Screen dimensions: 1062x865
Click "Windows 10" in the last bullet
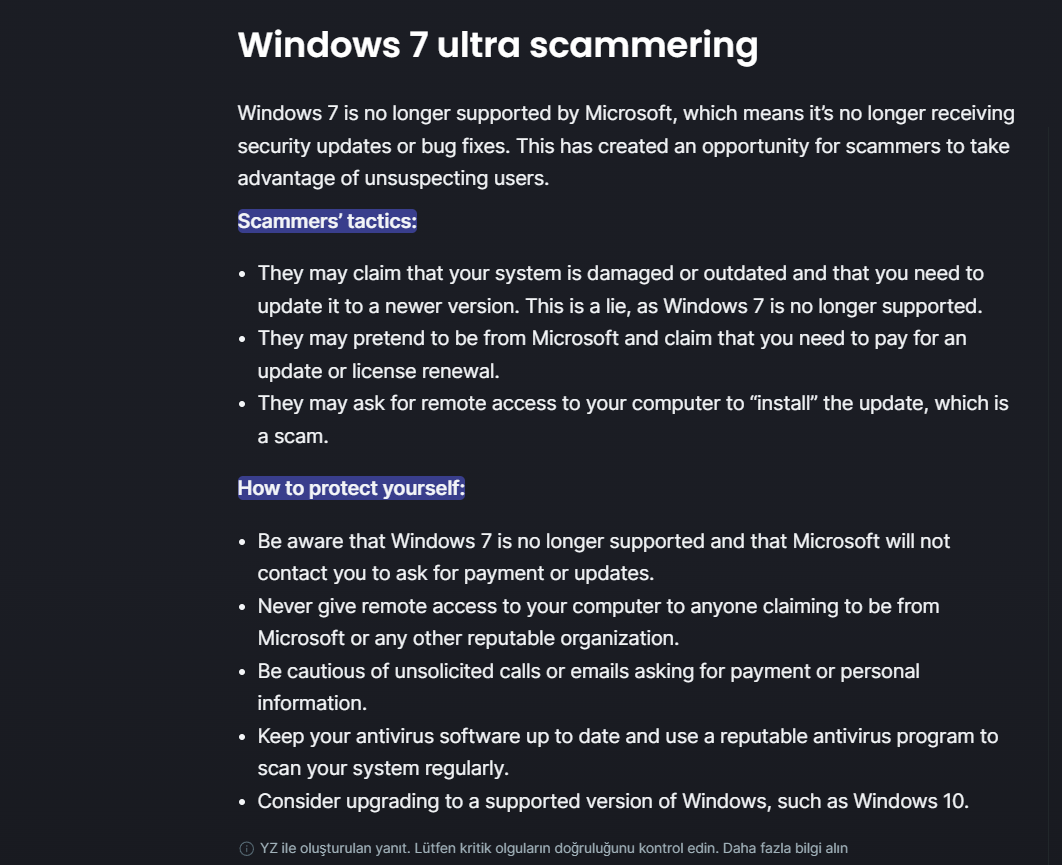coord(909,801)
